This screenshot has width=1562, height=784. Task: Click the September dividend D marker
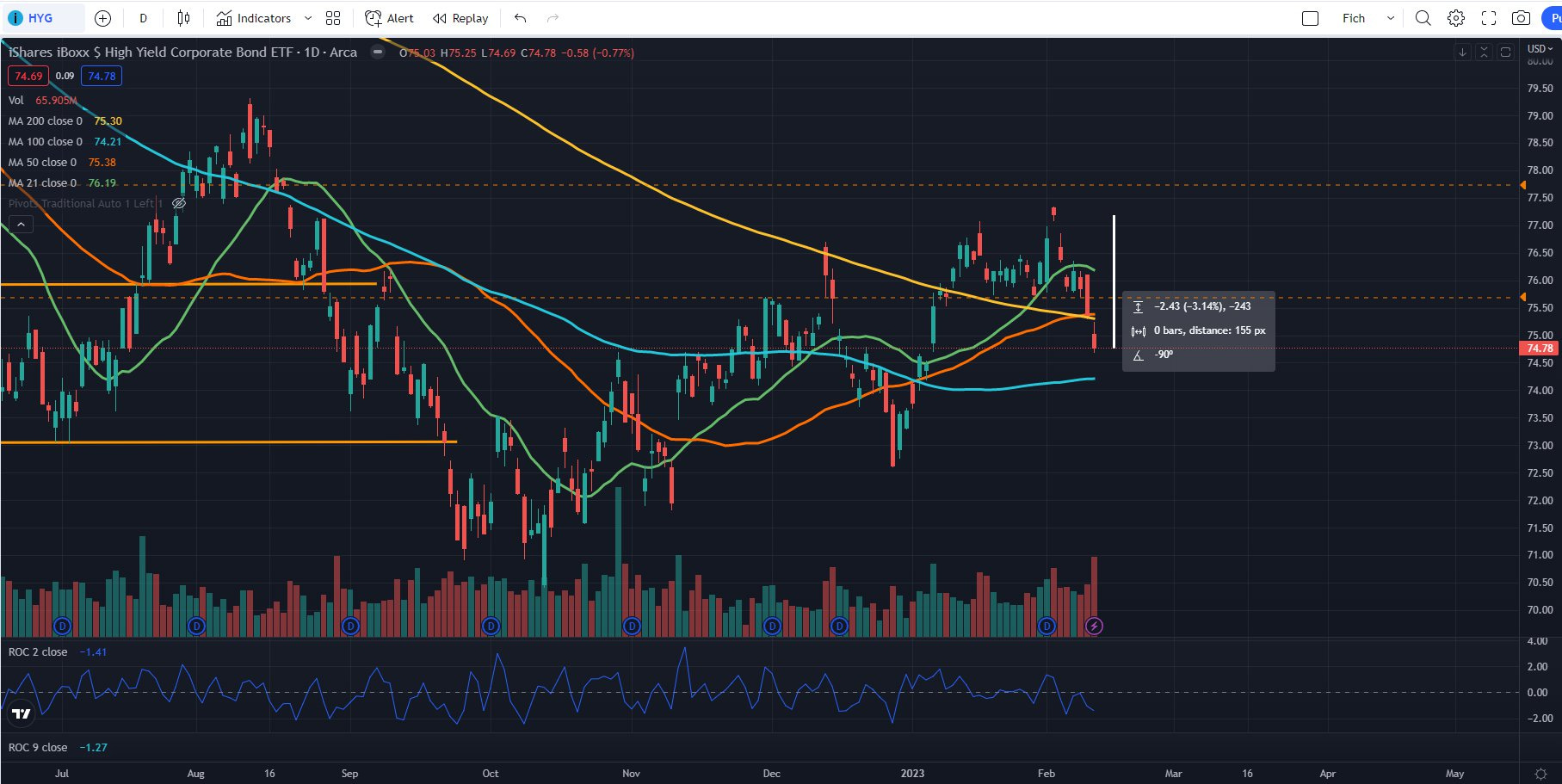point(350,626)
